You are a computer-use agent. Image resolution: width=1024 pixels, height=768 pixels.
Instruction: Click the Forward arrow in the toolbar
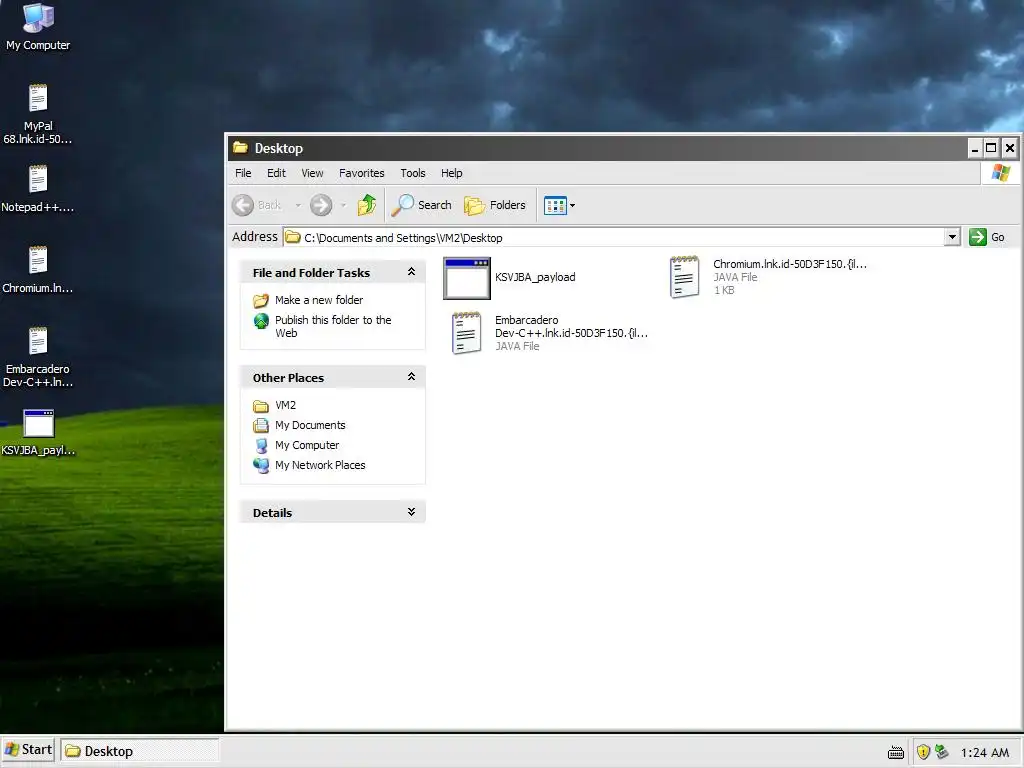[321, 205]
